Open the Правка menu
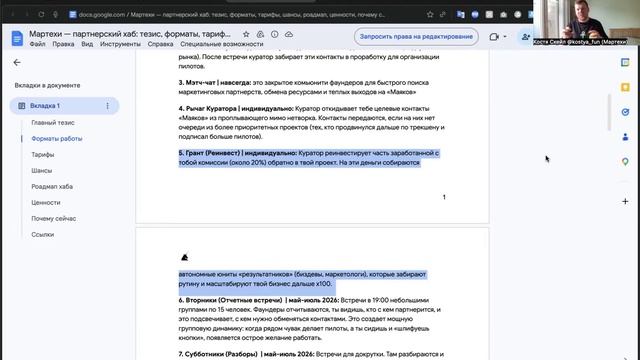Screen dimensions: 640x360 [63, 44]
